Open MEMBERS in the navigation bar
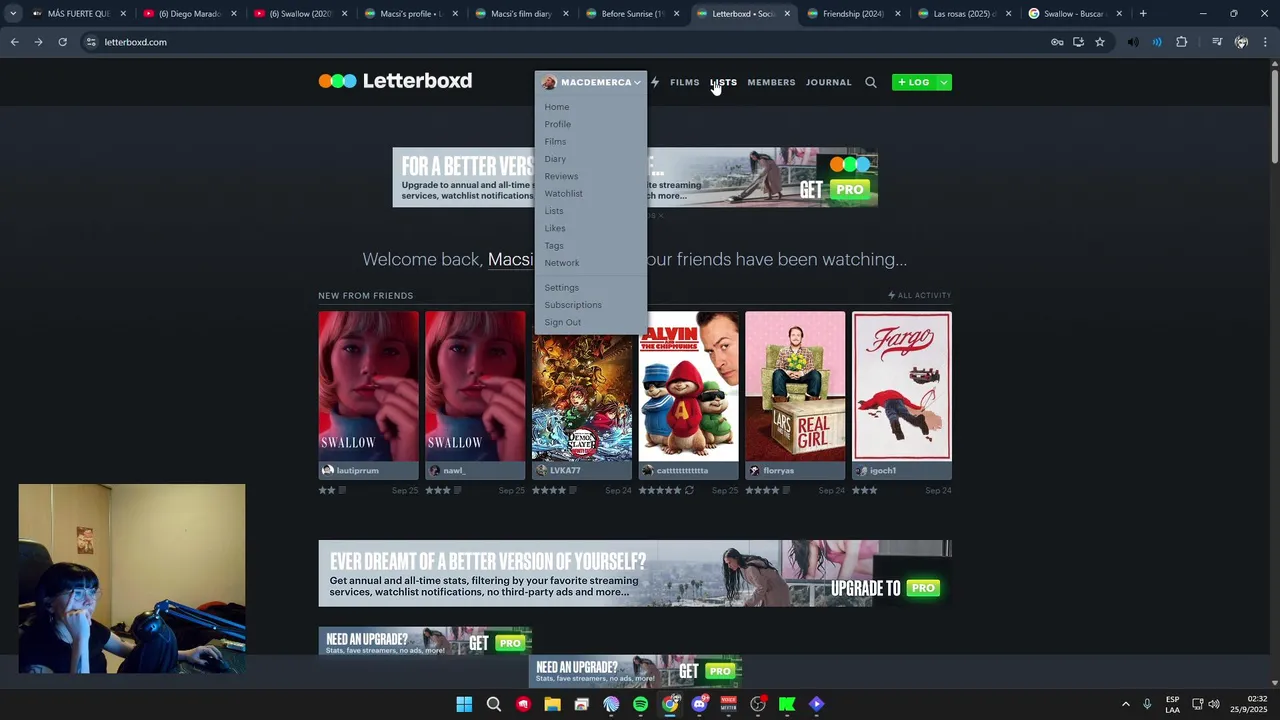Image resolution: width=1280 pixels, height=720 pixels. (x=771, y=82)
